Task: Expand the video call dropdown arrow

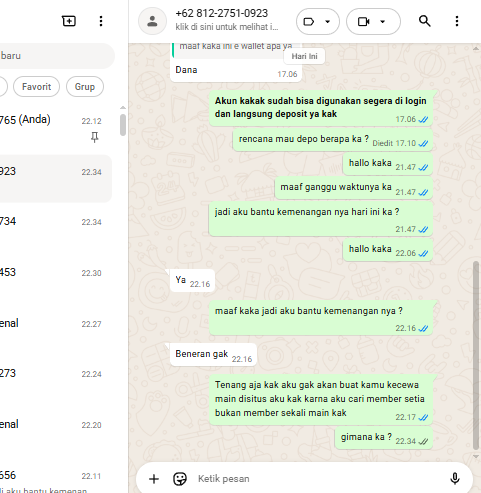Action: [383, 22]
